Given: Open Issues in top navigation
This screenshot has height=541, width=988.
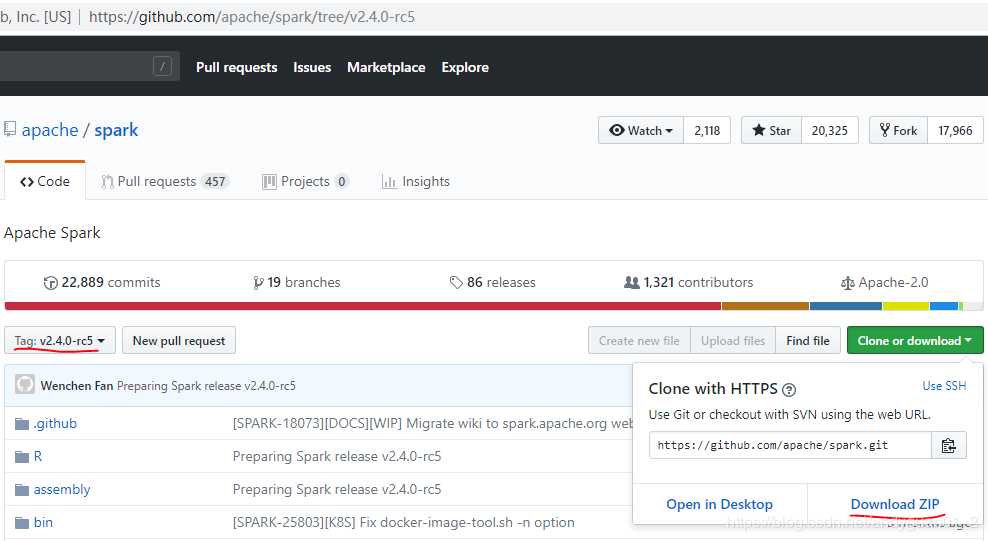Looking at the screenshot, I should coord(312,67).
